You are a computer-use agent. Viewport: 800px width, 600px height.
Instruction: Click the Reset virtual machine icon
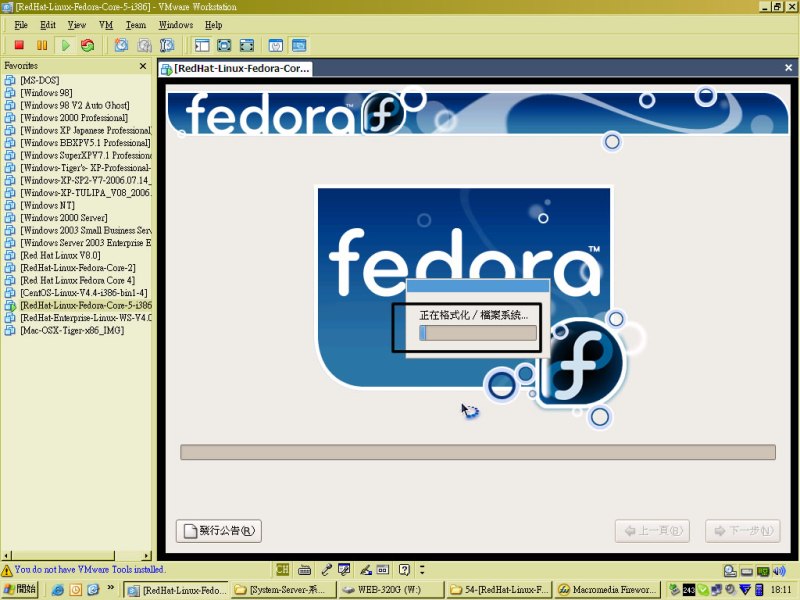88,45
